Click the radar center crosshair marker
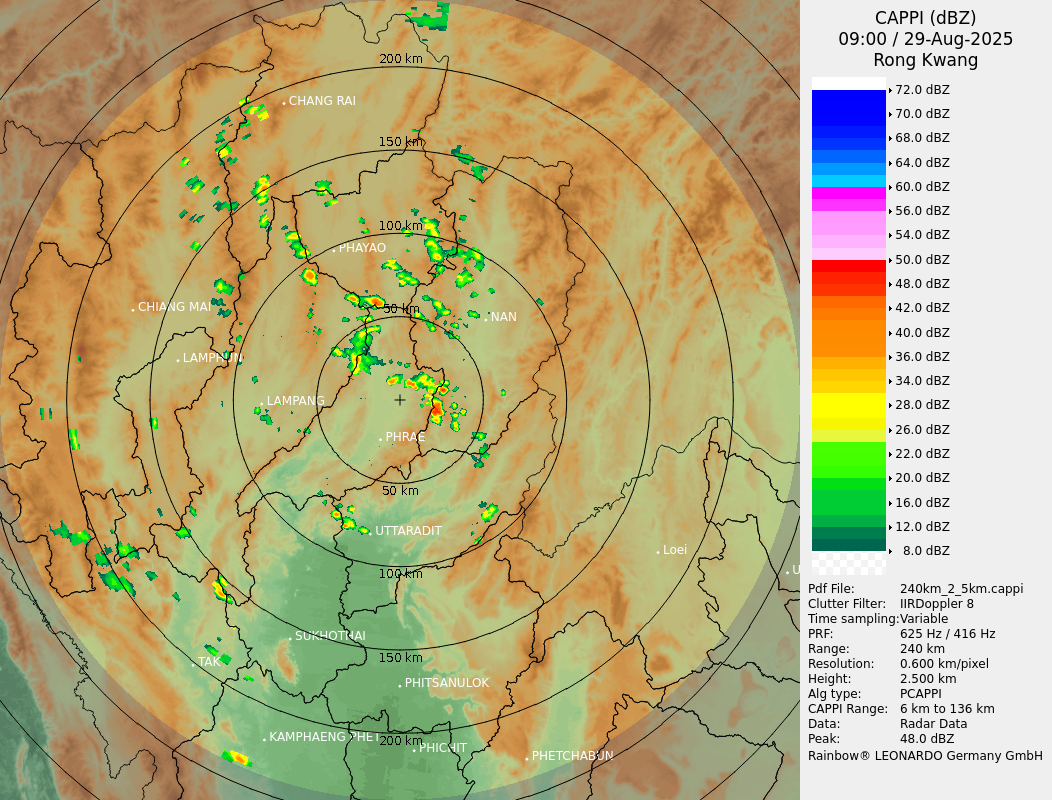 point(400,400)
